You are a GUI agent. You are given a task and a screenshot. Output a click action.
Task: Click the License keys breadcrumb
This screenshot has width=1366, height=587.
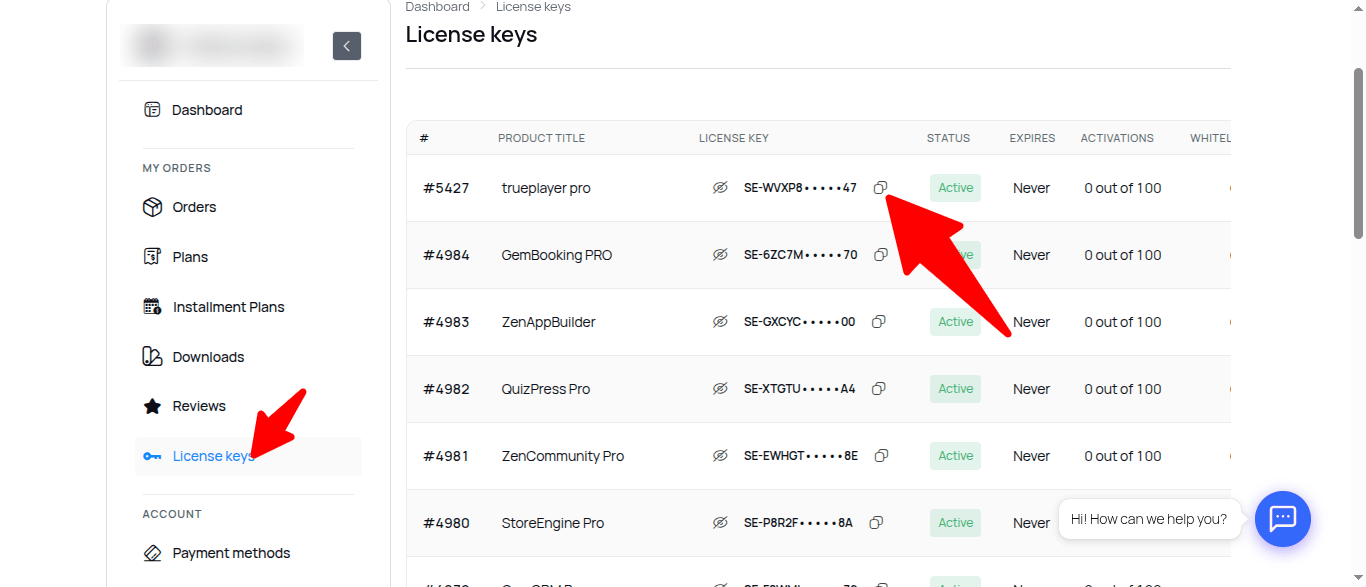click(533, 7)
